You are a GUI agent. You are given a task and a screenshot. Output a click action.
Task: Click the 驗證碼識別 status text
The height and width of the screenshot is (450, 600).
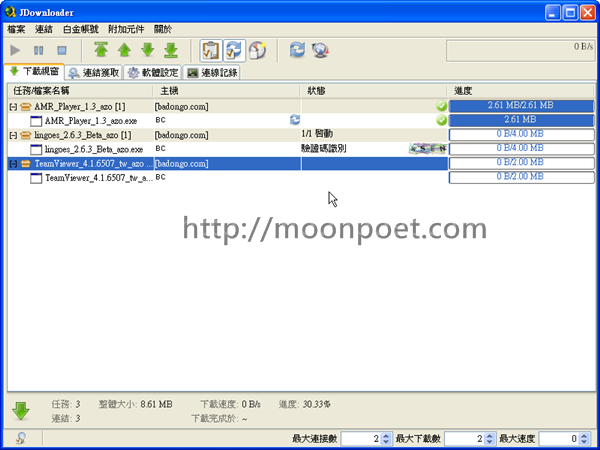click(x=324, y=149)
